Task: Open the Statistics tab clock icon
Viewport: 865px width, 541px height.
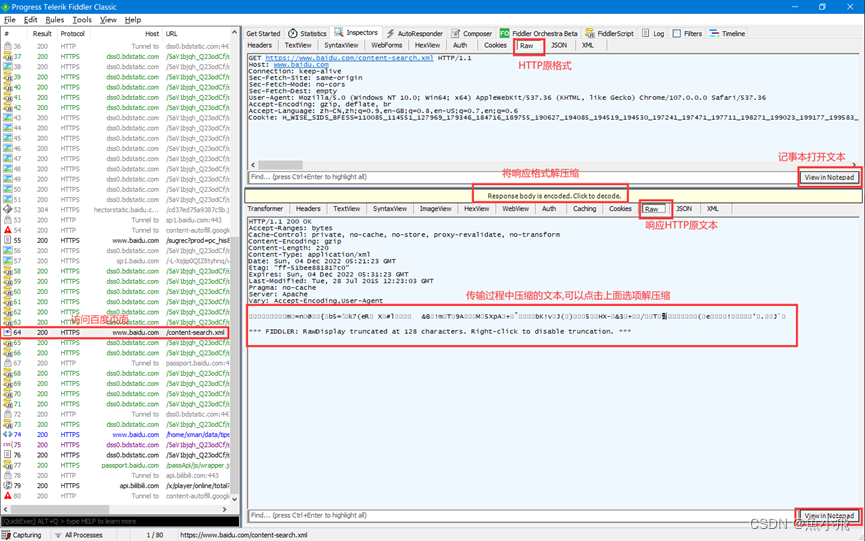Action: click(293, 34)
